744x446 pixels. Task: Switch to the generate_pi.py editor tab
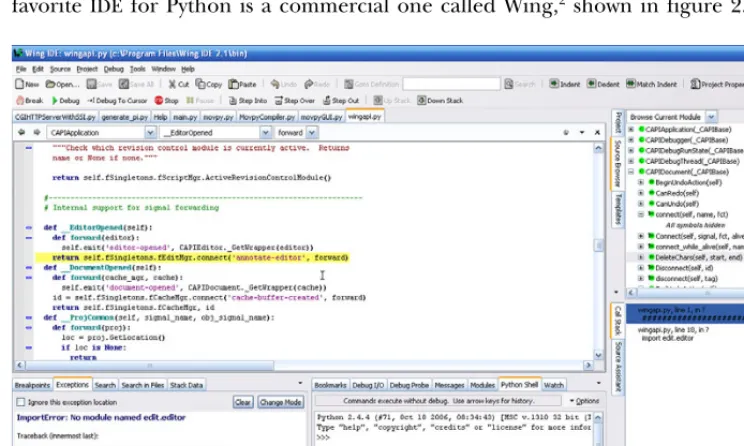point(125,117)
